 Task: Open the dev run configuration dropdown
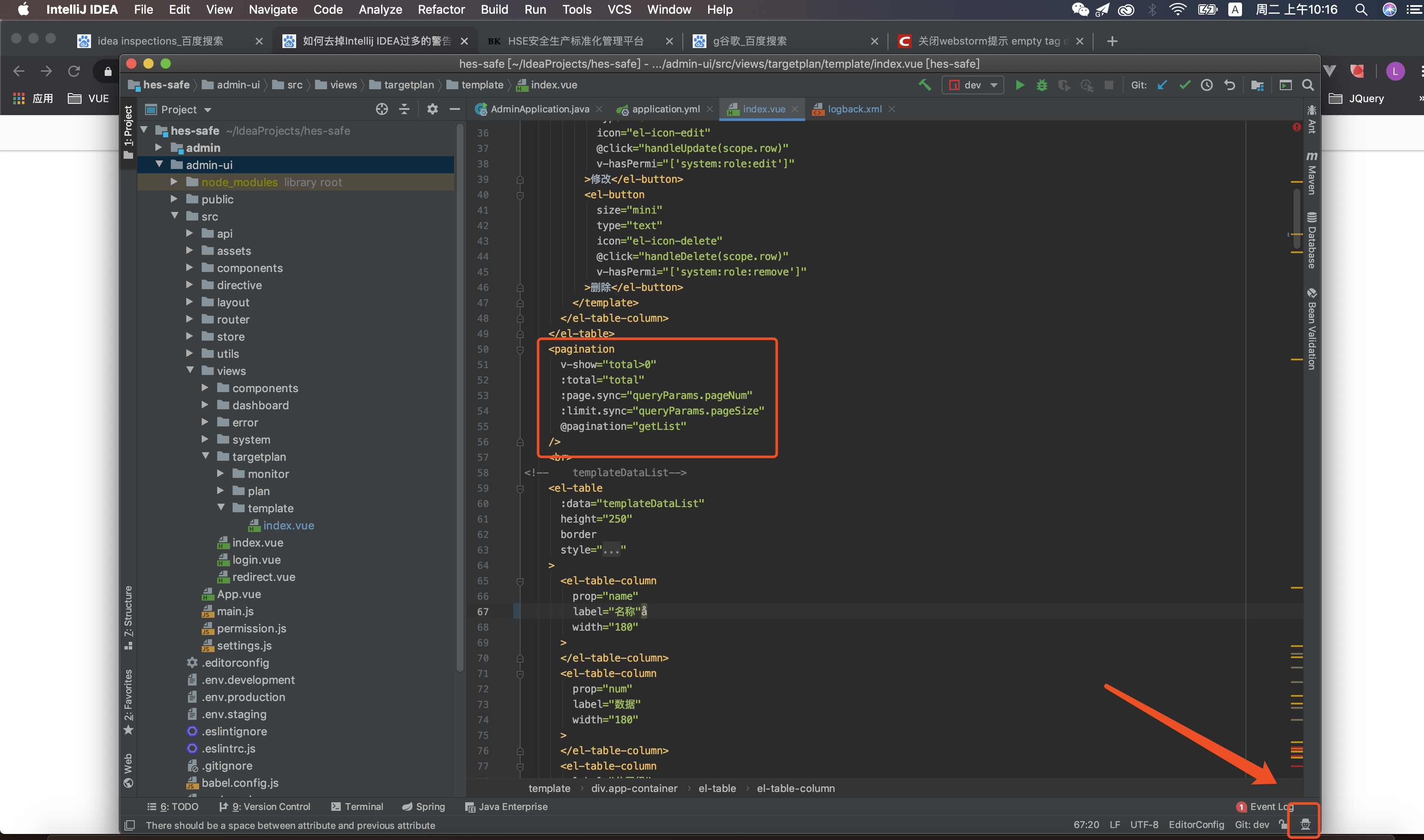pyautogui.click(x=973, y=85)
